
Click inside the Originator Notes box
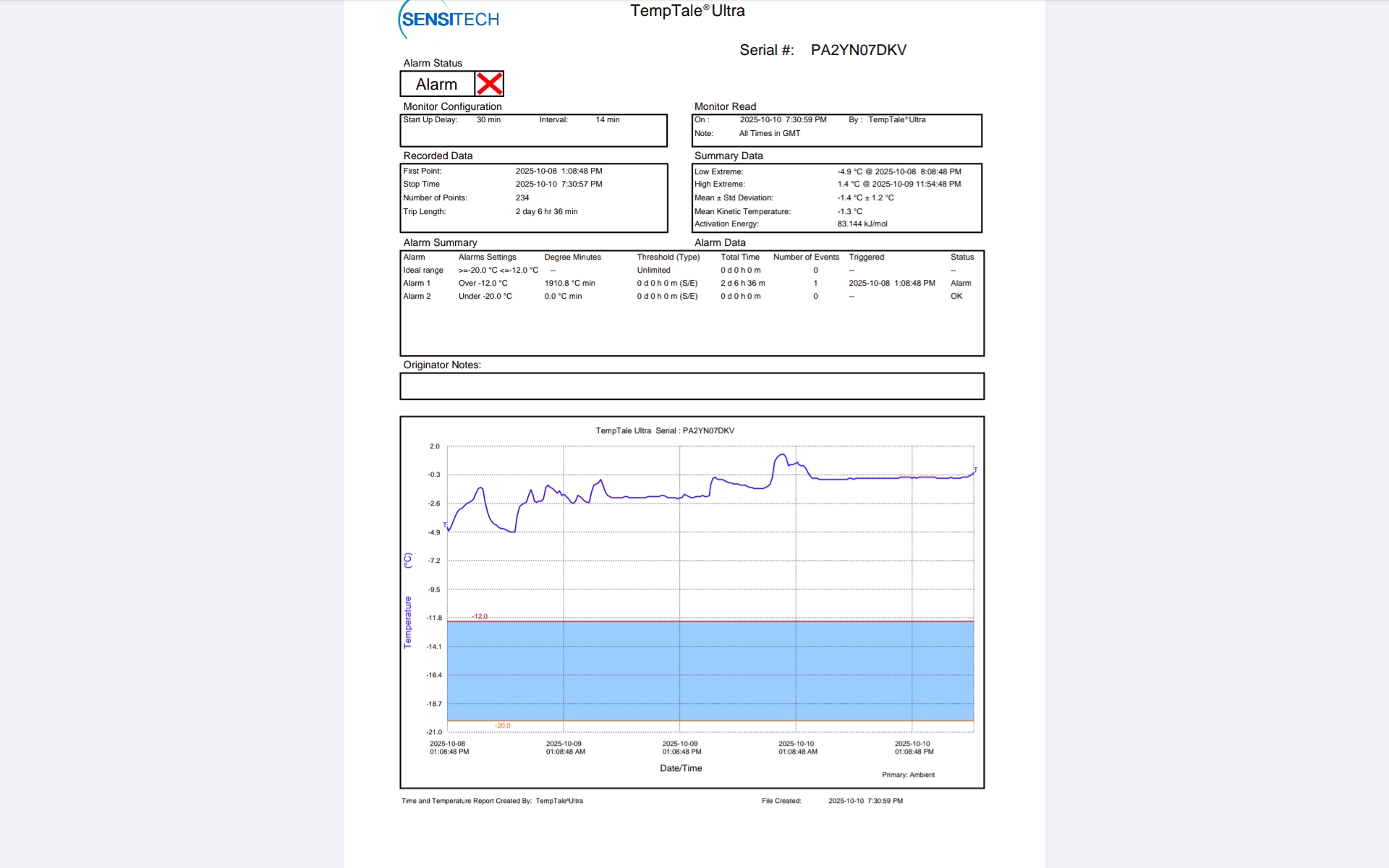(692, 386)
